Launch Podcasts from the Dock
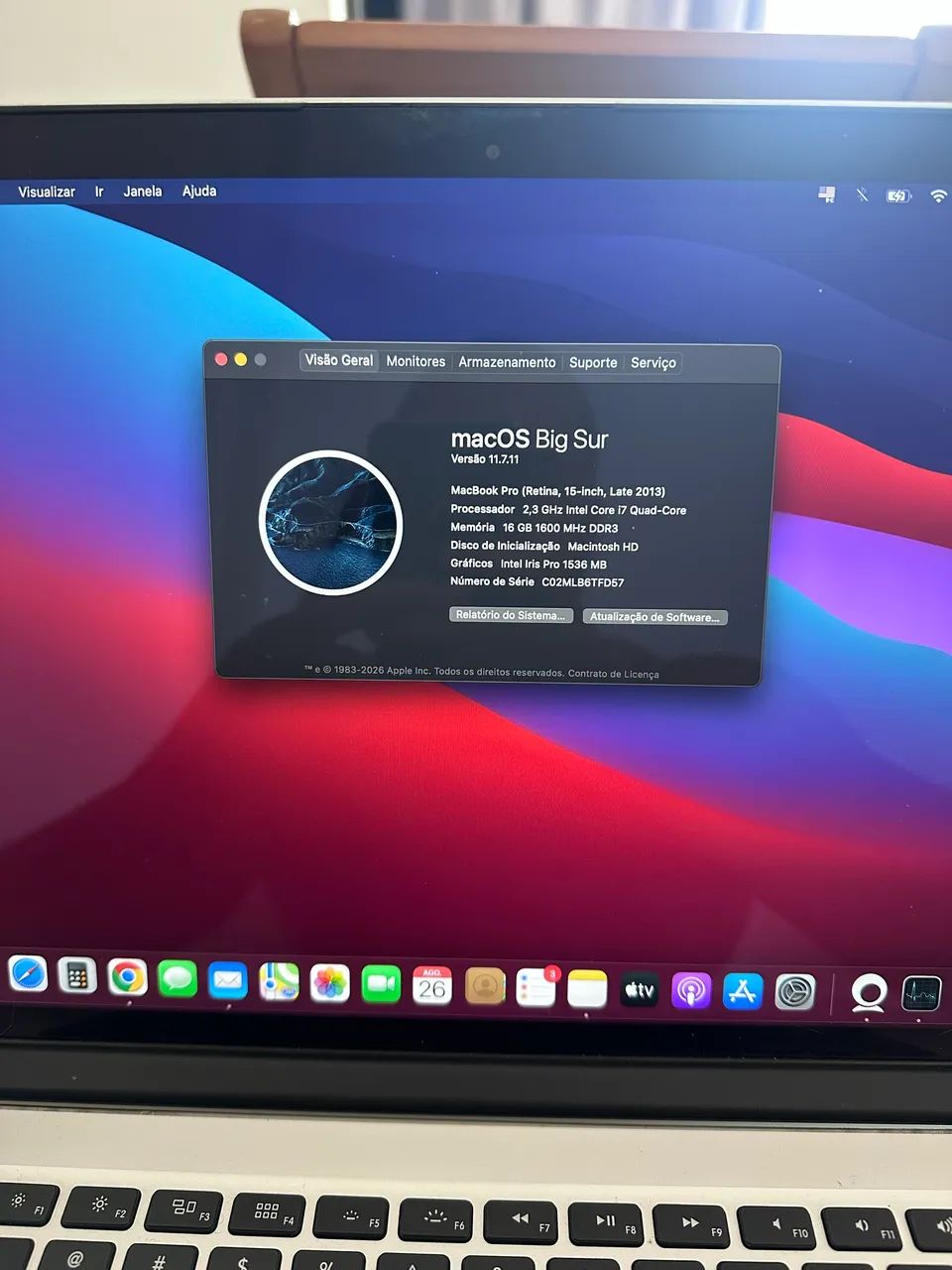 (691, 990)
